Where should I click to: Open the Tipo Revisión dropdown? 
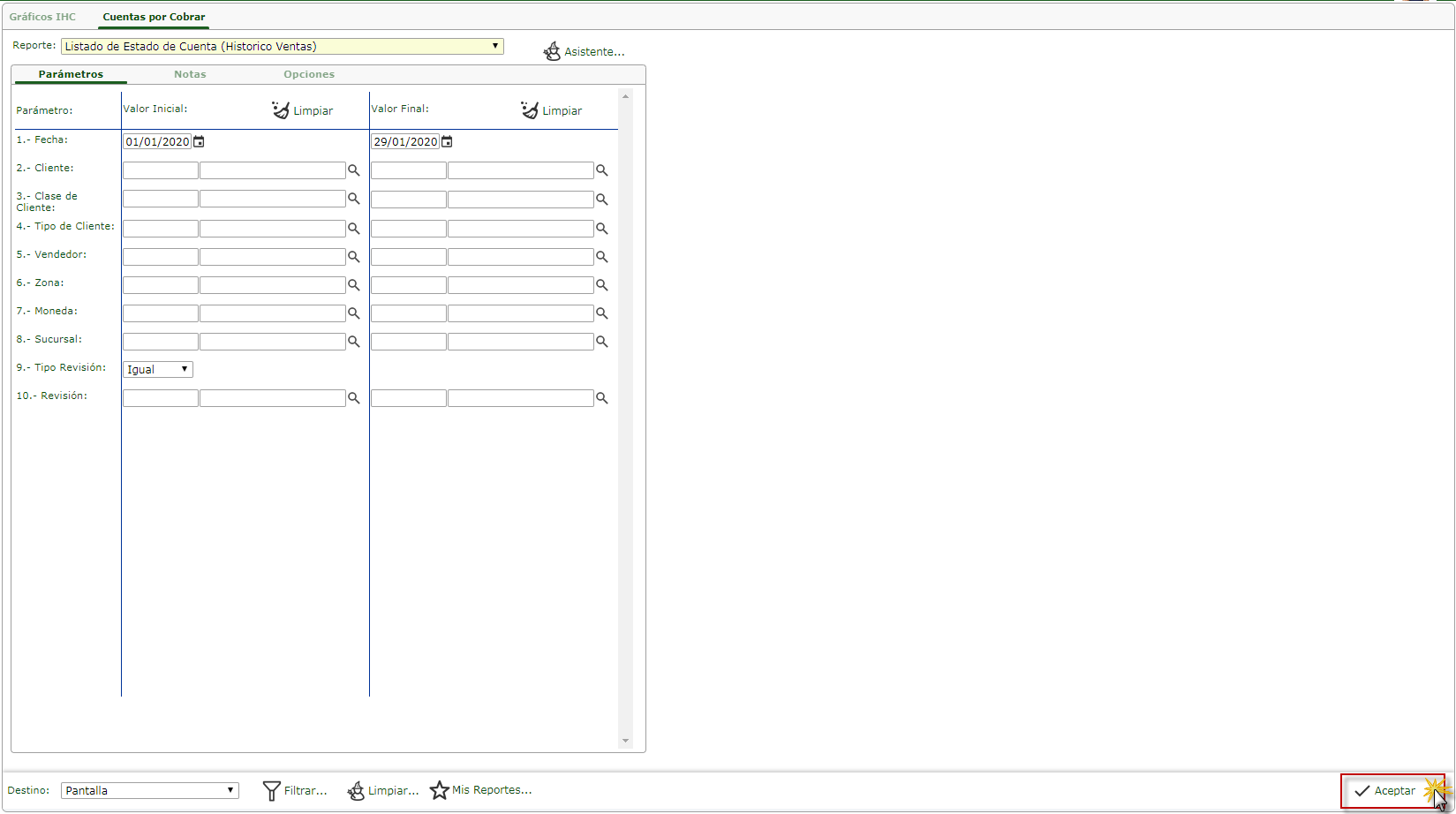pos(157,369)
